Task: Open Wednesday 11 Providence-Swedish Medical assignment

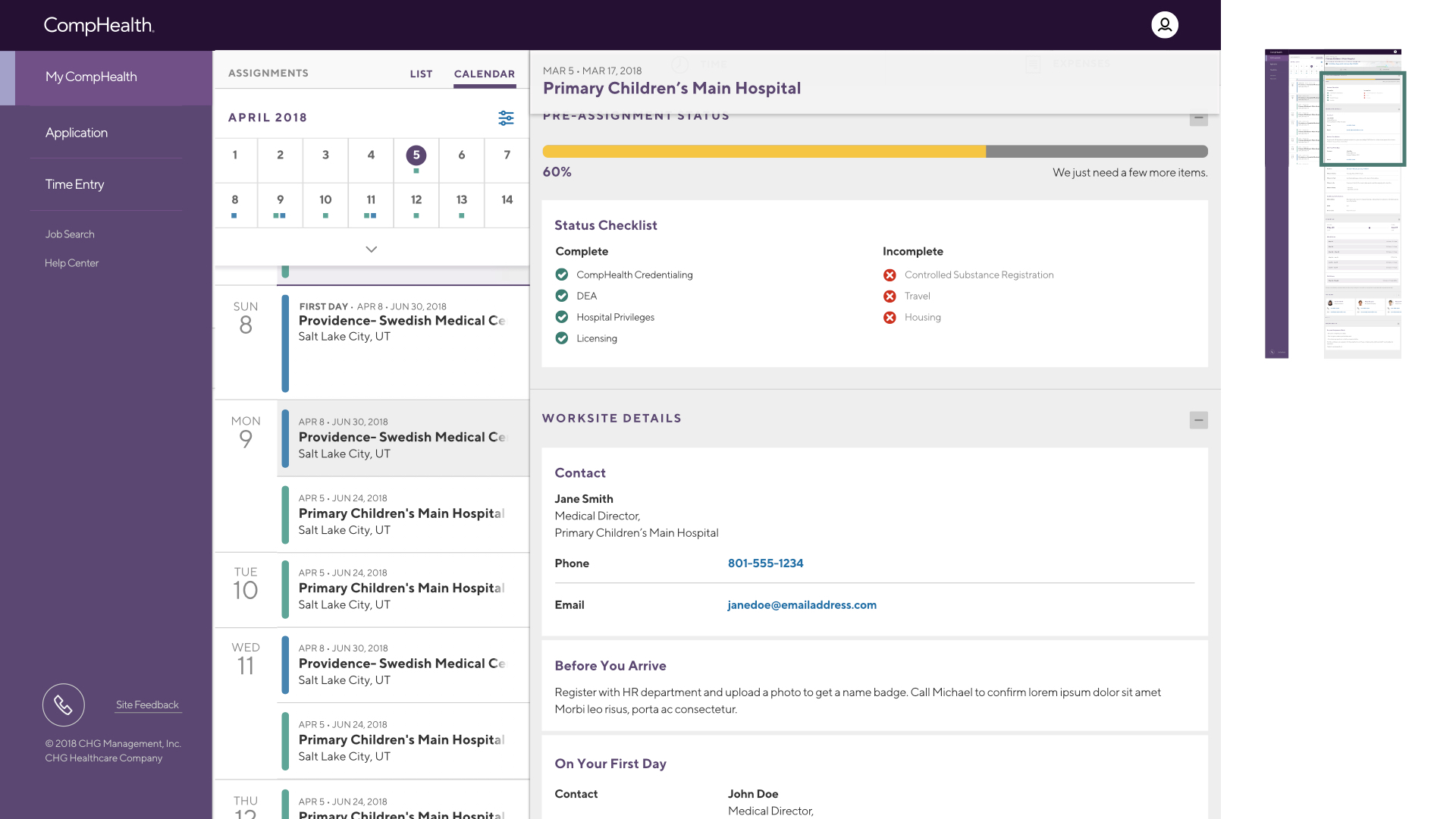Action: [403, 665]
